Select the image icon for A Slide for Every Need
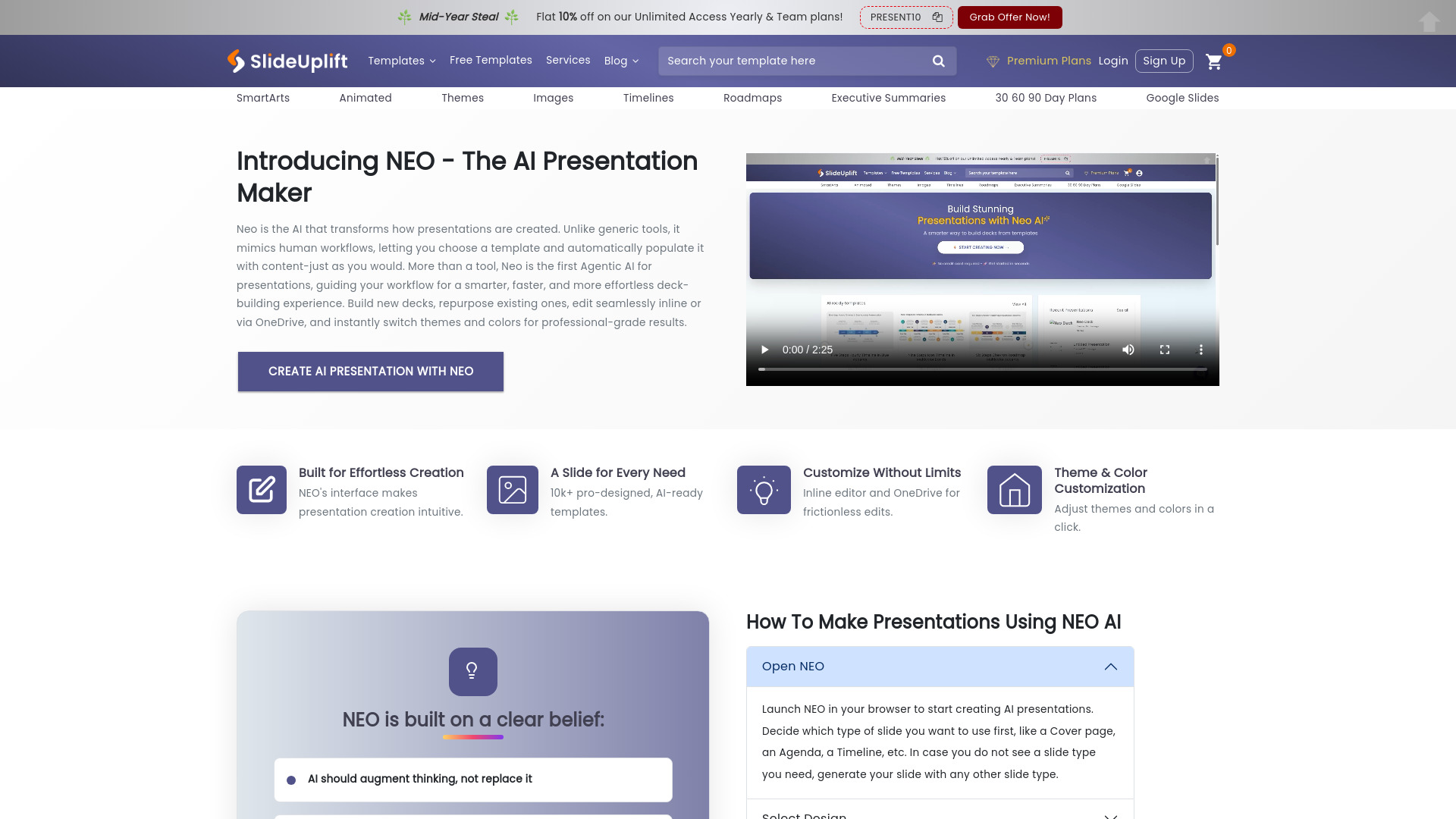 (x=512, y=490)
